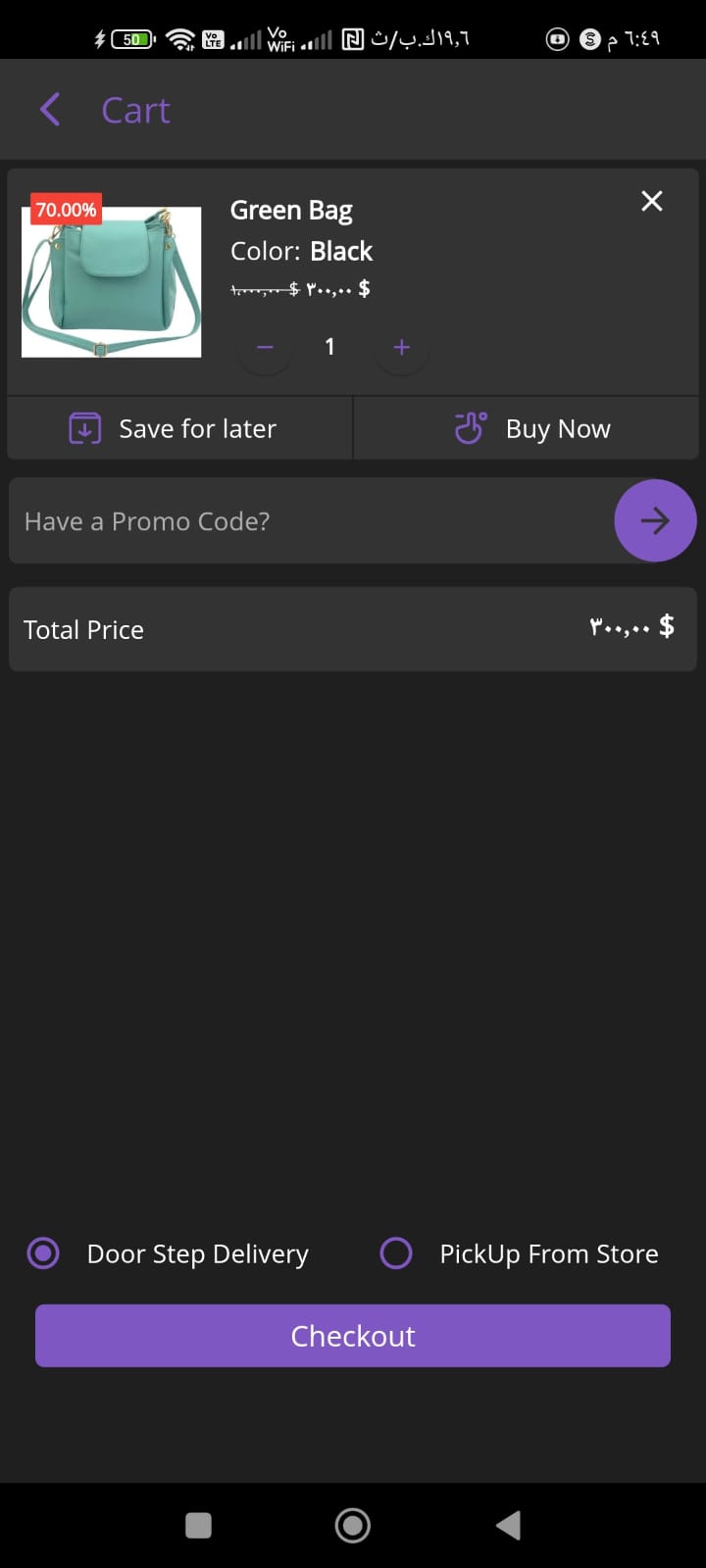706x1568 pixels.
Task: Click the Save for later label
Action: [197, 429]
